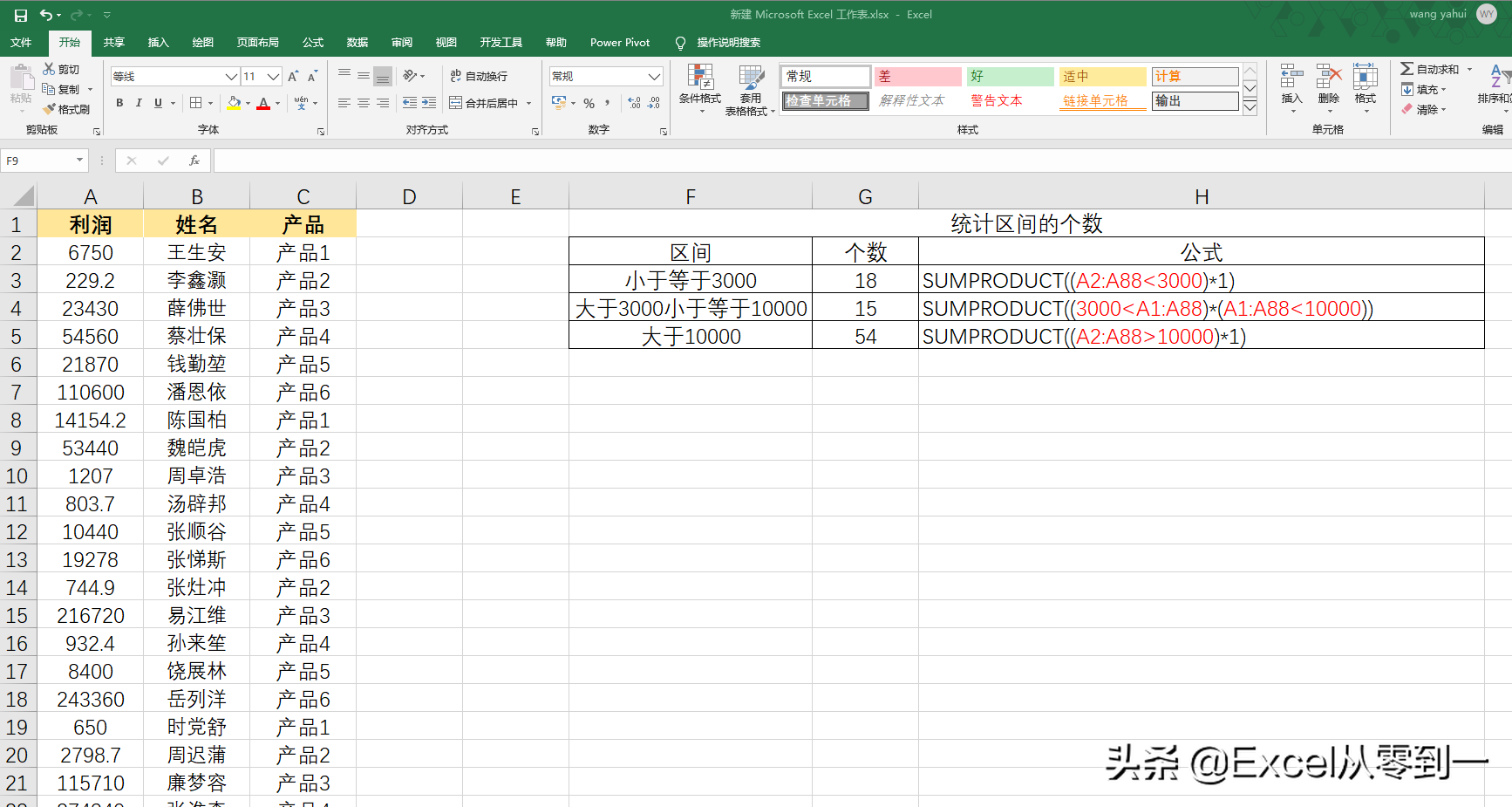Image resolution: width=1512 pixels, height=807 pixels.
Task: Open Conditional Formatting (条件格式)
Action: [x=700, y=89]
